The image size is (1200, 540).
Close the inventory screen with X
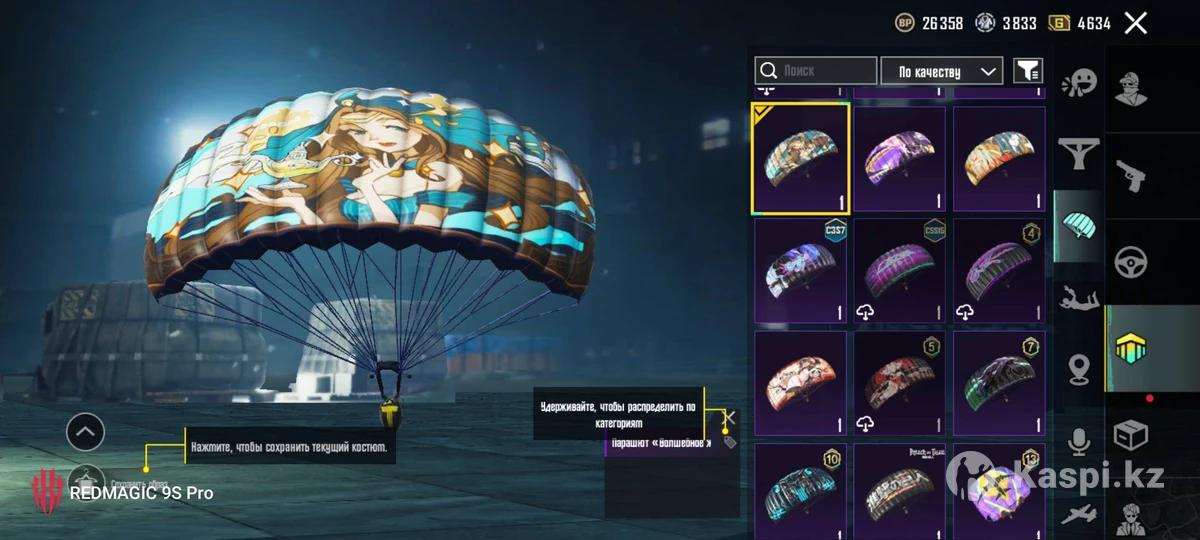(x=1136, y=23)
